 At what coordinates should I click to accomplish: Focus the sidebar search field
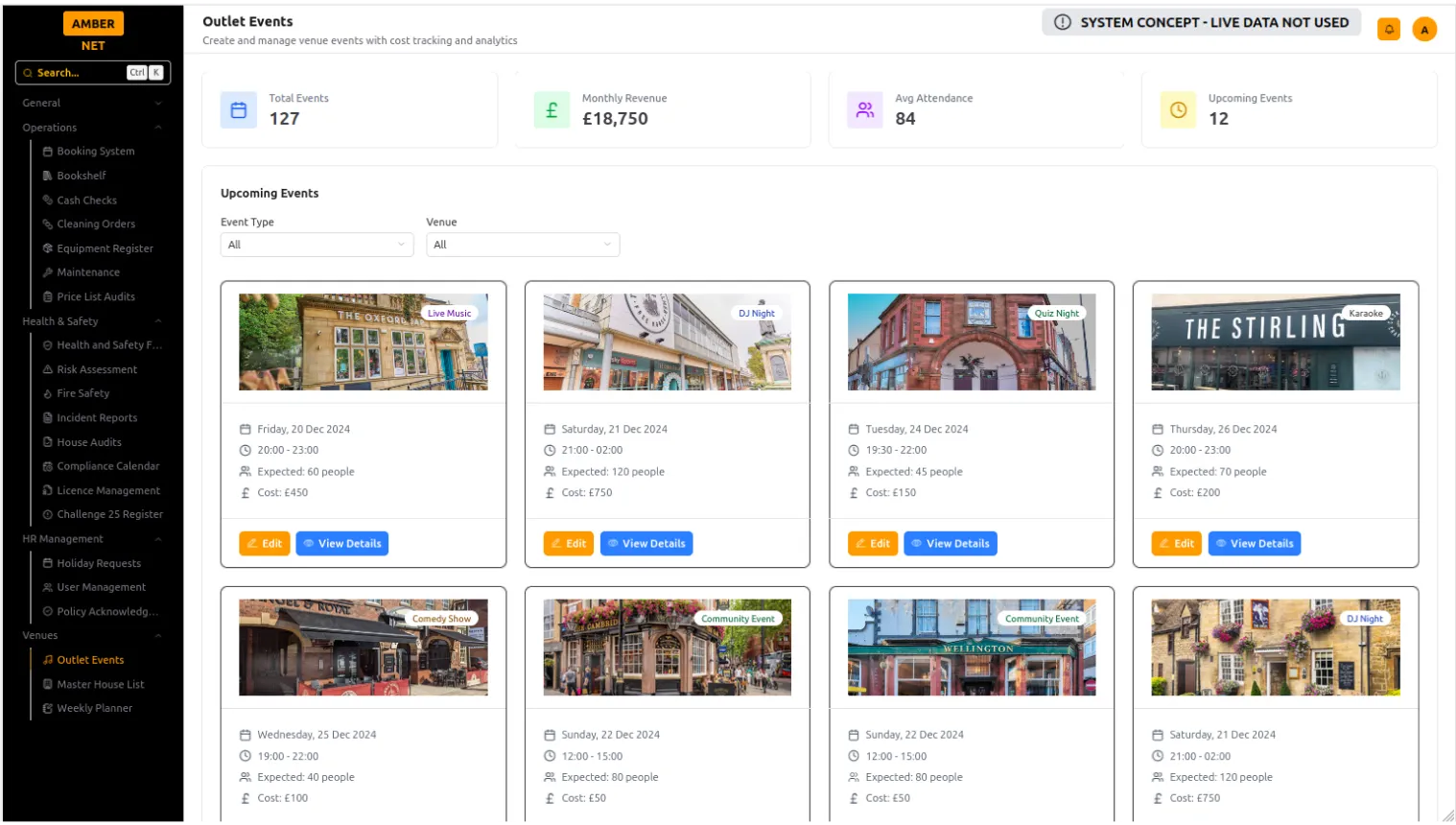[80, 73]
